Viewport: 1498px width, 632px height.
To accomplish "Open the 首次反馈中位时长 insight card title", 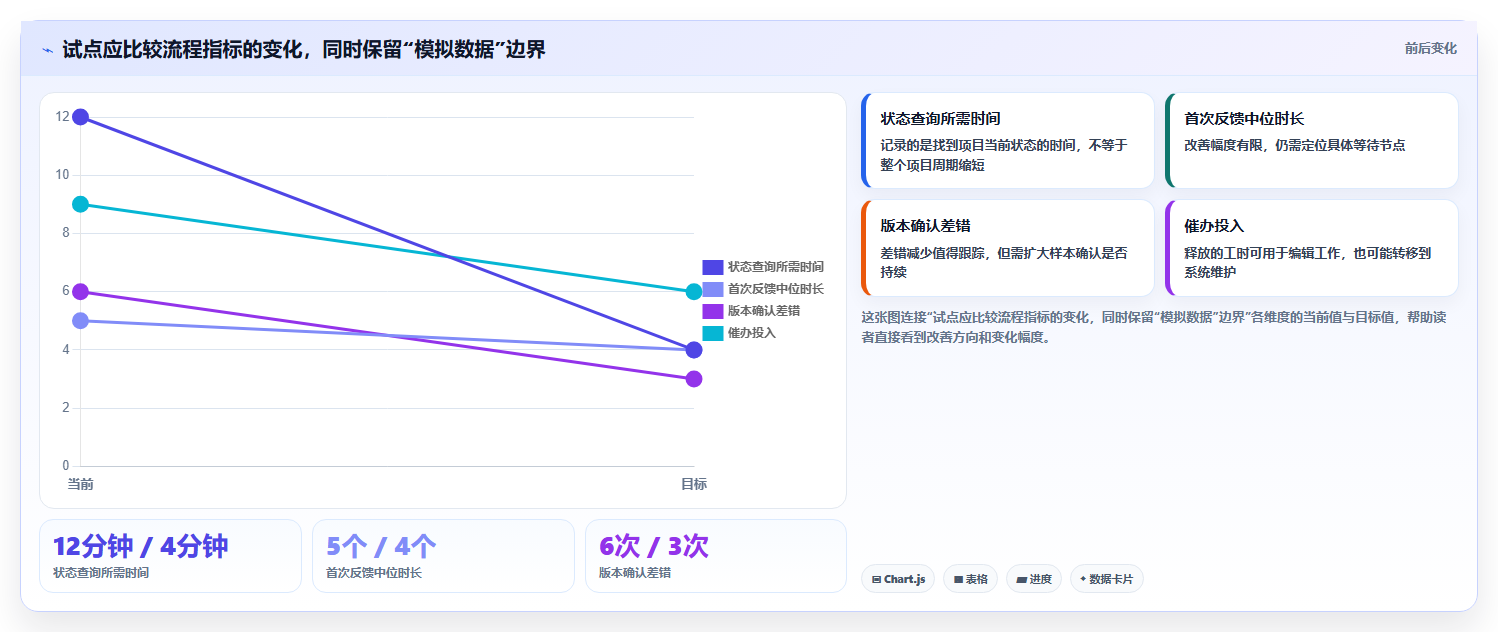I will click(x=1244, y=118).
